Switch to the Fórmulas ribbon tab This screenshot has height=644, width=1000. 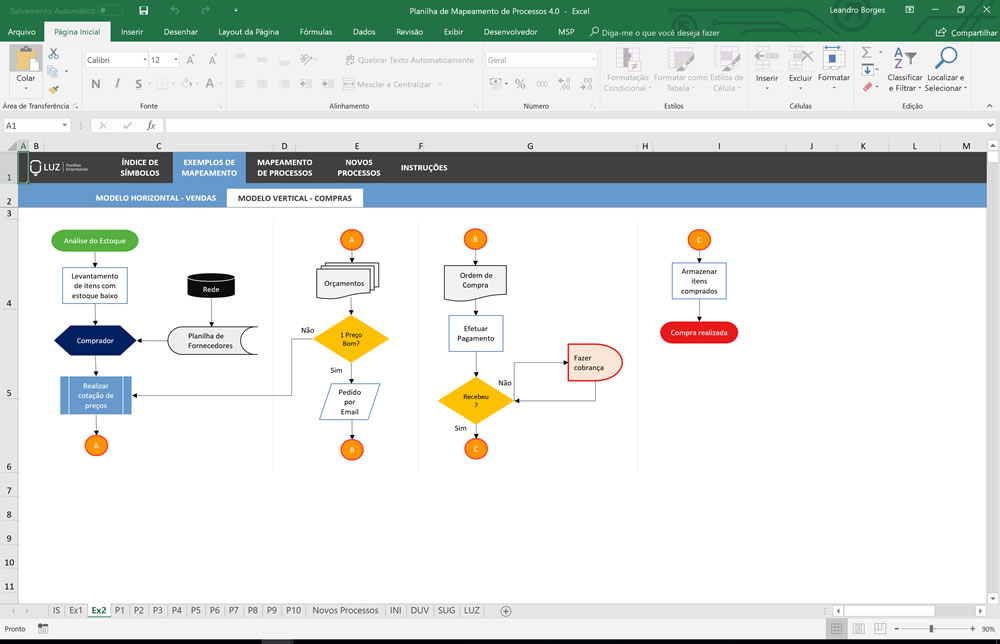316,32
